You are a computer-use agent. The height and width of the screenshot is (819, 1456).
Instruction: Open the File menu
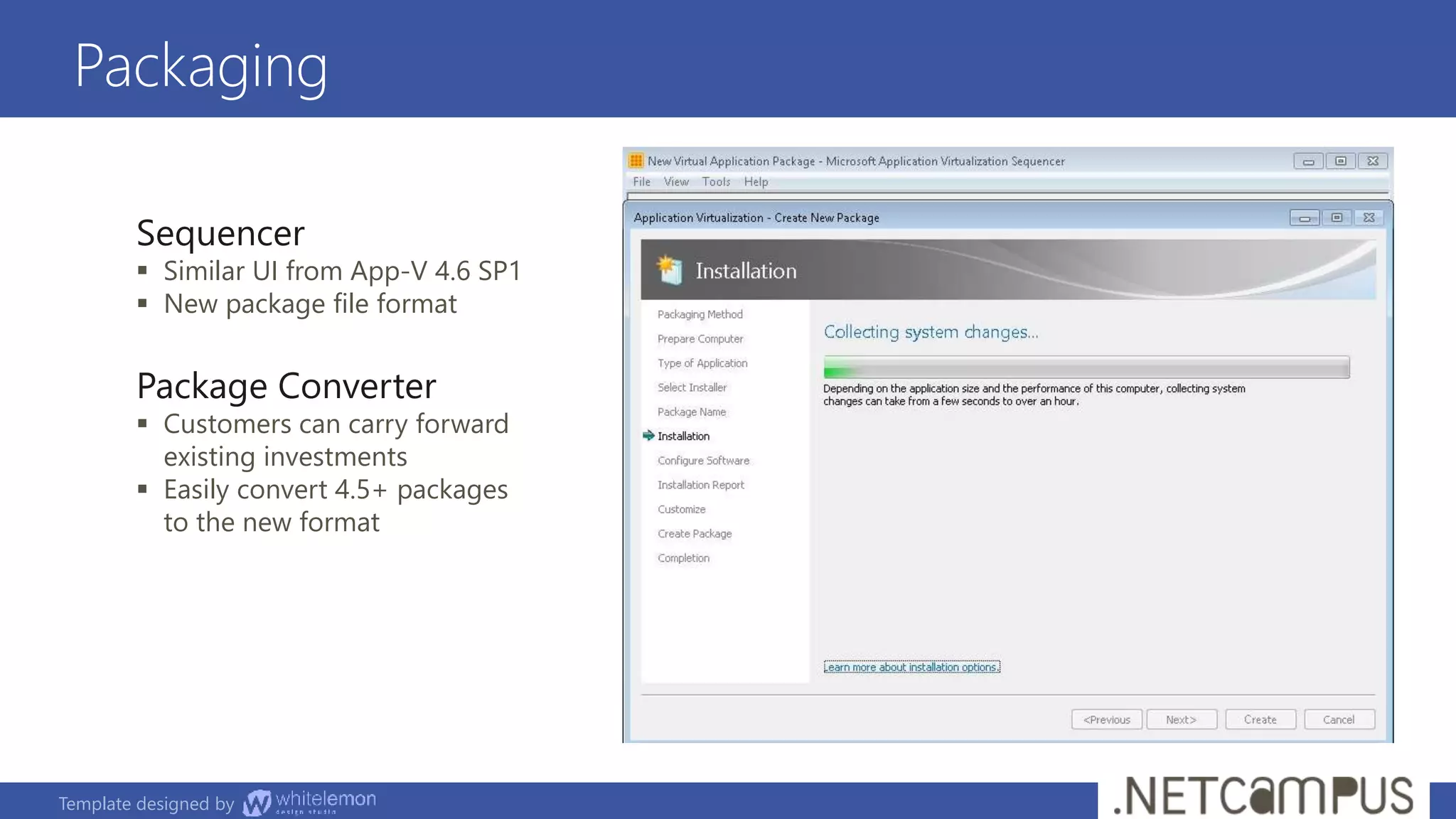point(641,182)
